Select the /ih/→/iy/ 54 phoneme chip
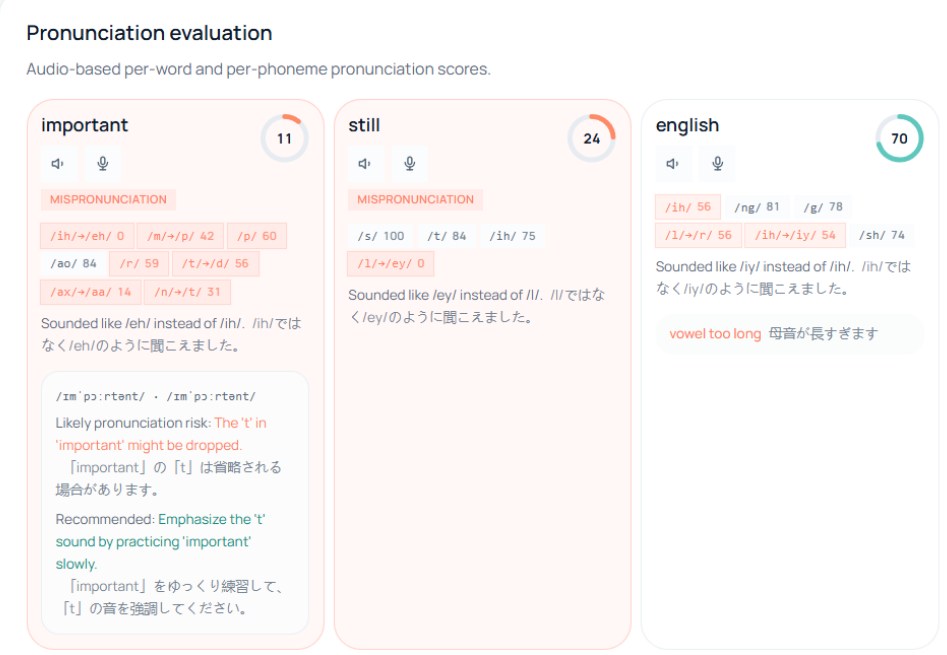This screenshot has width=947, height=655. pos(795,235)
